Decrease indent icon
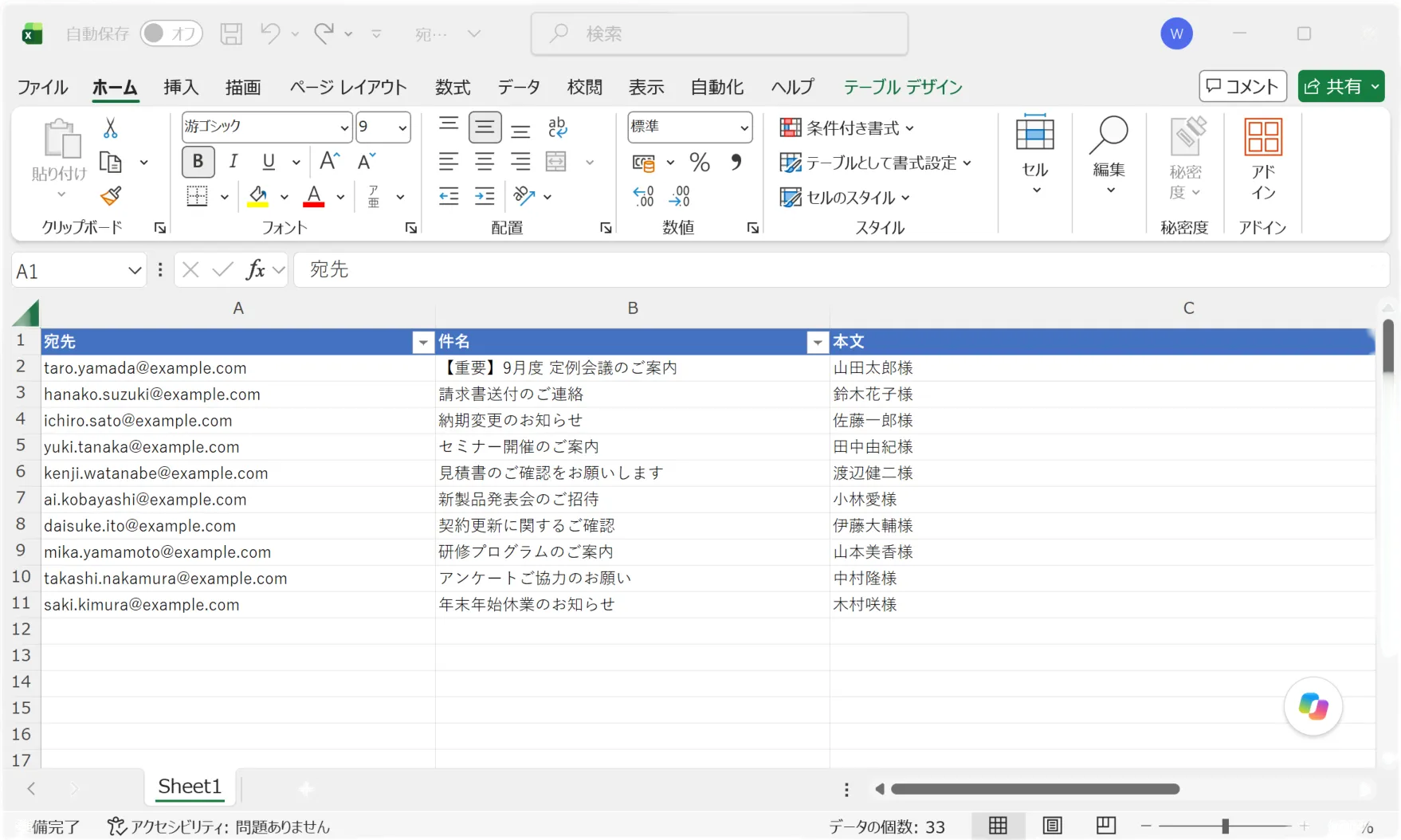The width and height of the screenshot is (1401, 840). pos(449,196)
